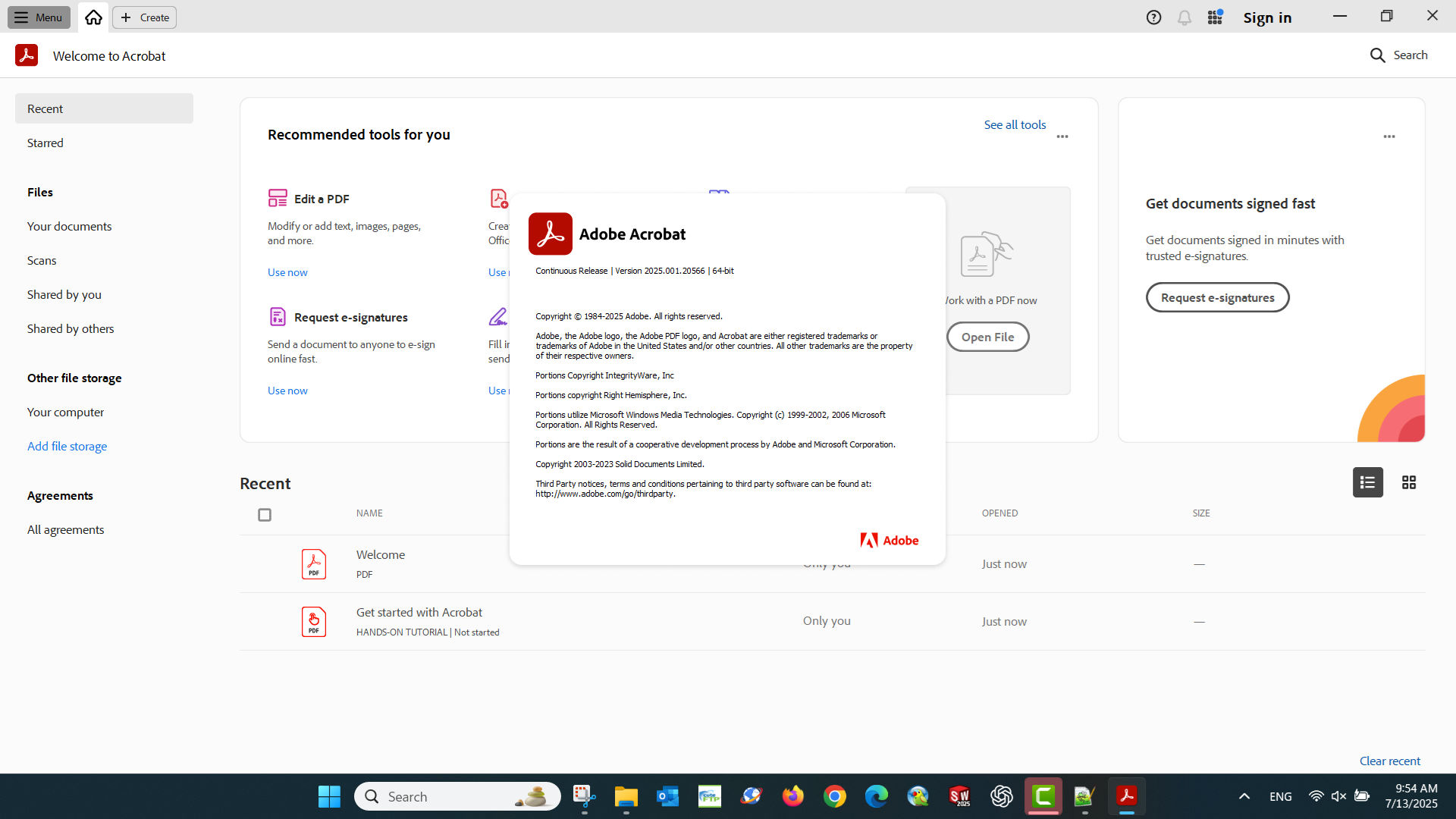Open notifications via the bell icon
The width and height of the screenshot is (1456, 819).
[1184, 17]
